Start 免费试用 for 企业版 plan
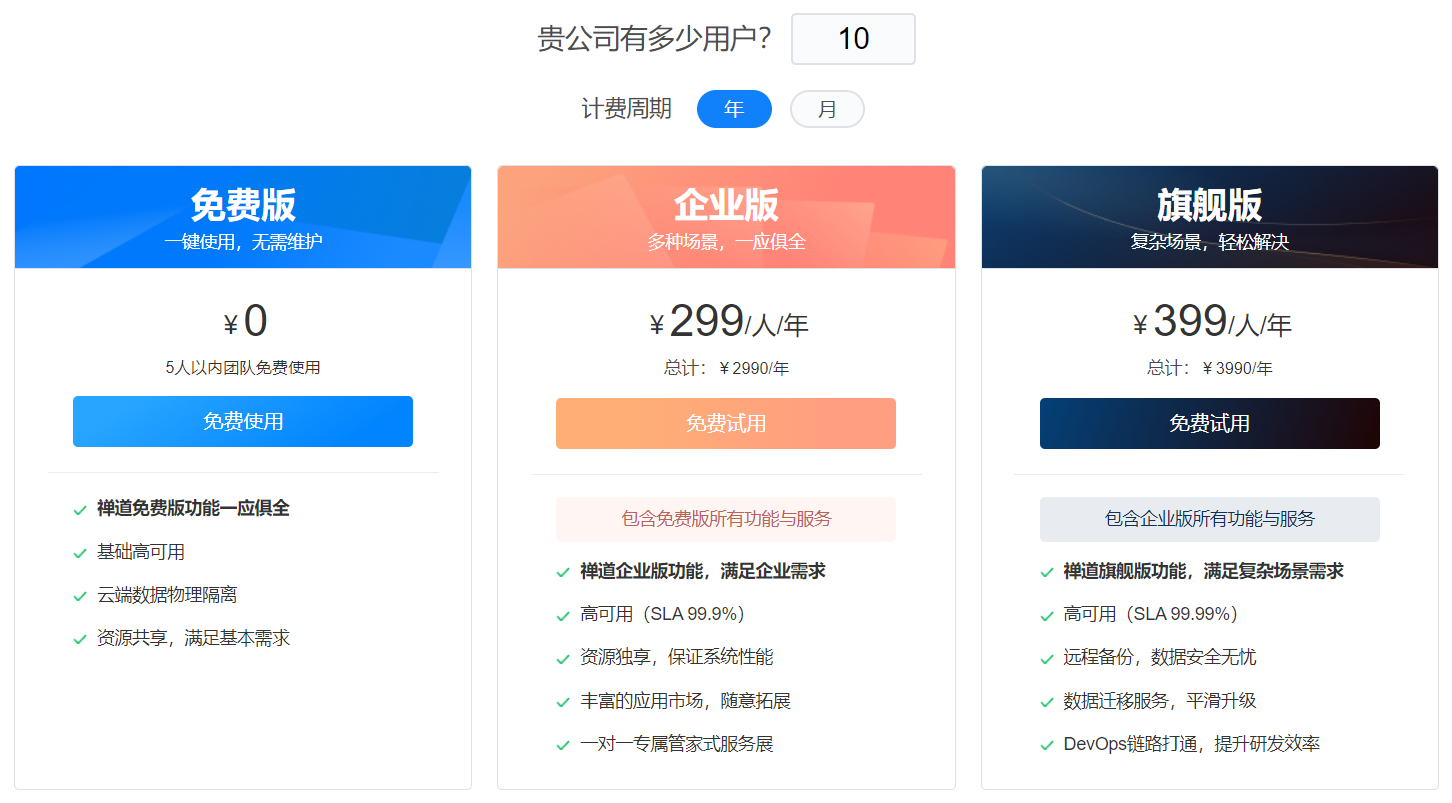Image resolution: width=1452 pixels, height=803 pixels. (726, 423)
